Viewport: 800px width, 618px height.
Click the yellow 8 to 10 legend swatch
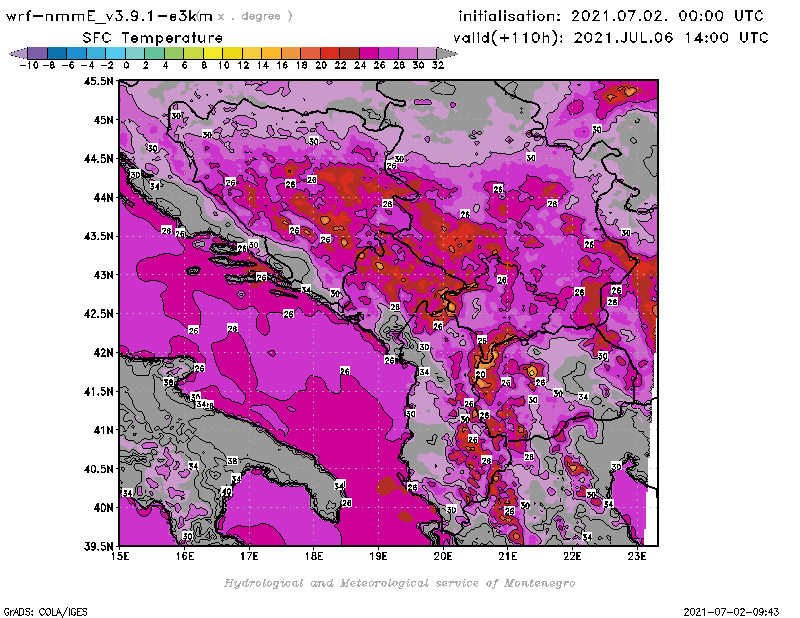214,52
